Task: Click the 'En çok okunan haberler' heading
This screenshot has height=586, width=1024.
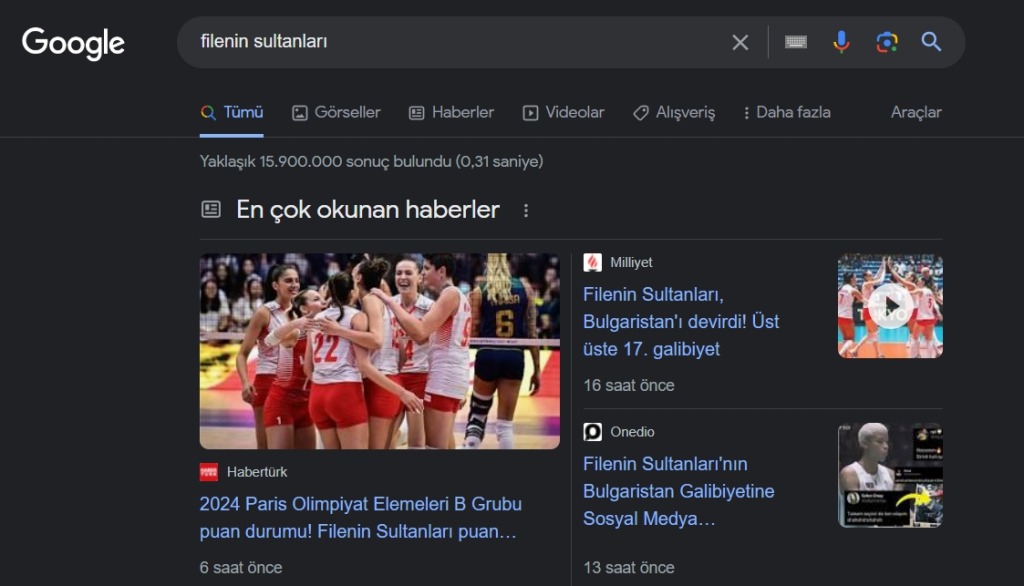Action: [x=368, y=210]
